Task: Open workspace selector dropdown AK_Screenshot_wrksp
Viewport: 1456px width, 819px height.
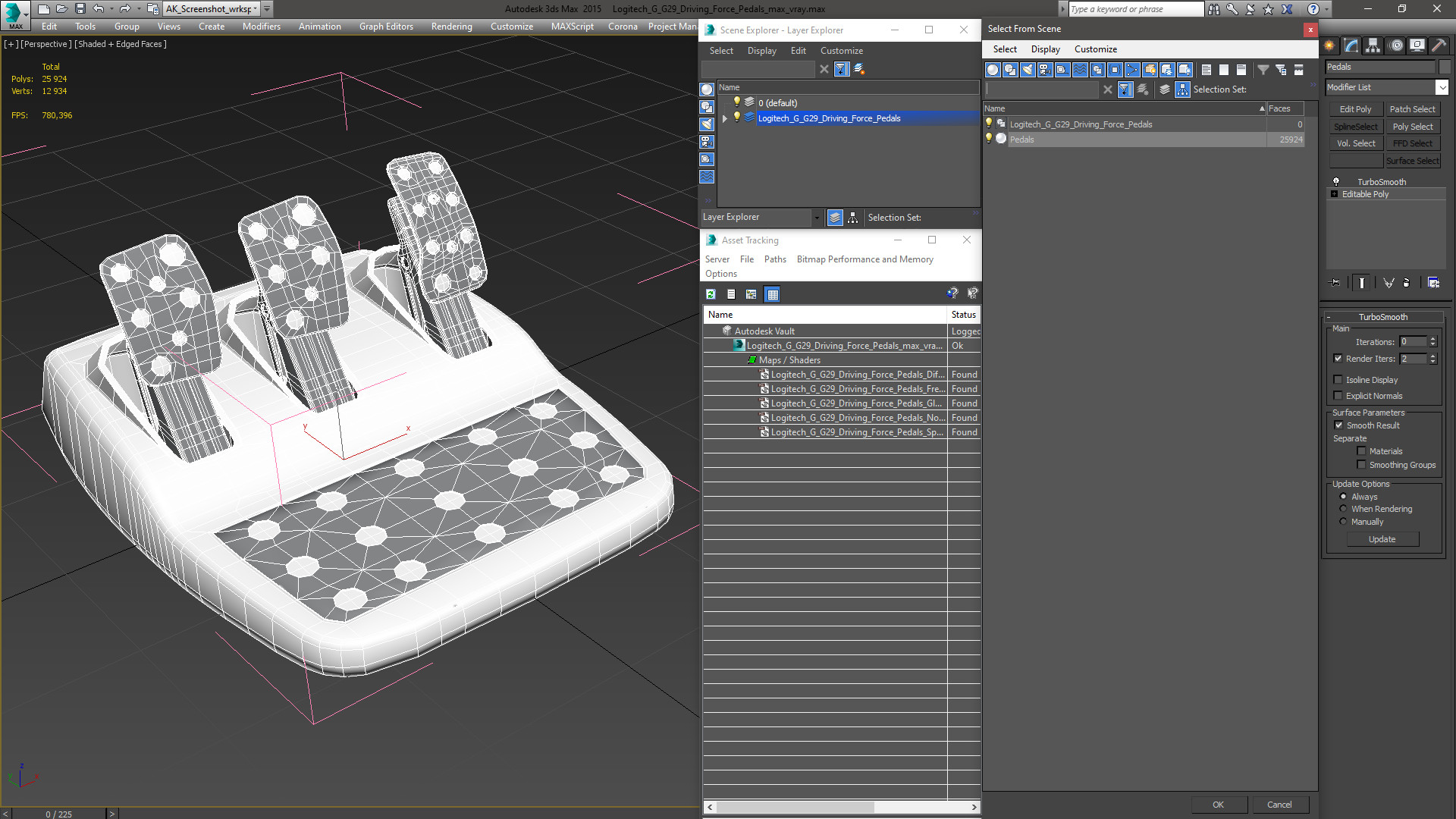Action: pos(256,9)
